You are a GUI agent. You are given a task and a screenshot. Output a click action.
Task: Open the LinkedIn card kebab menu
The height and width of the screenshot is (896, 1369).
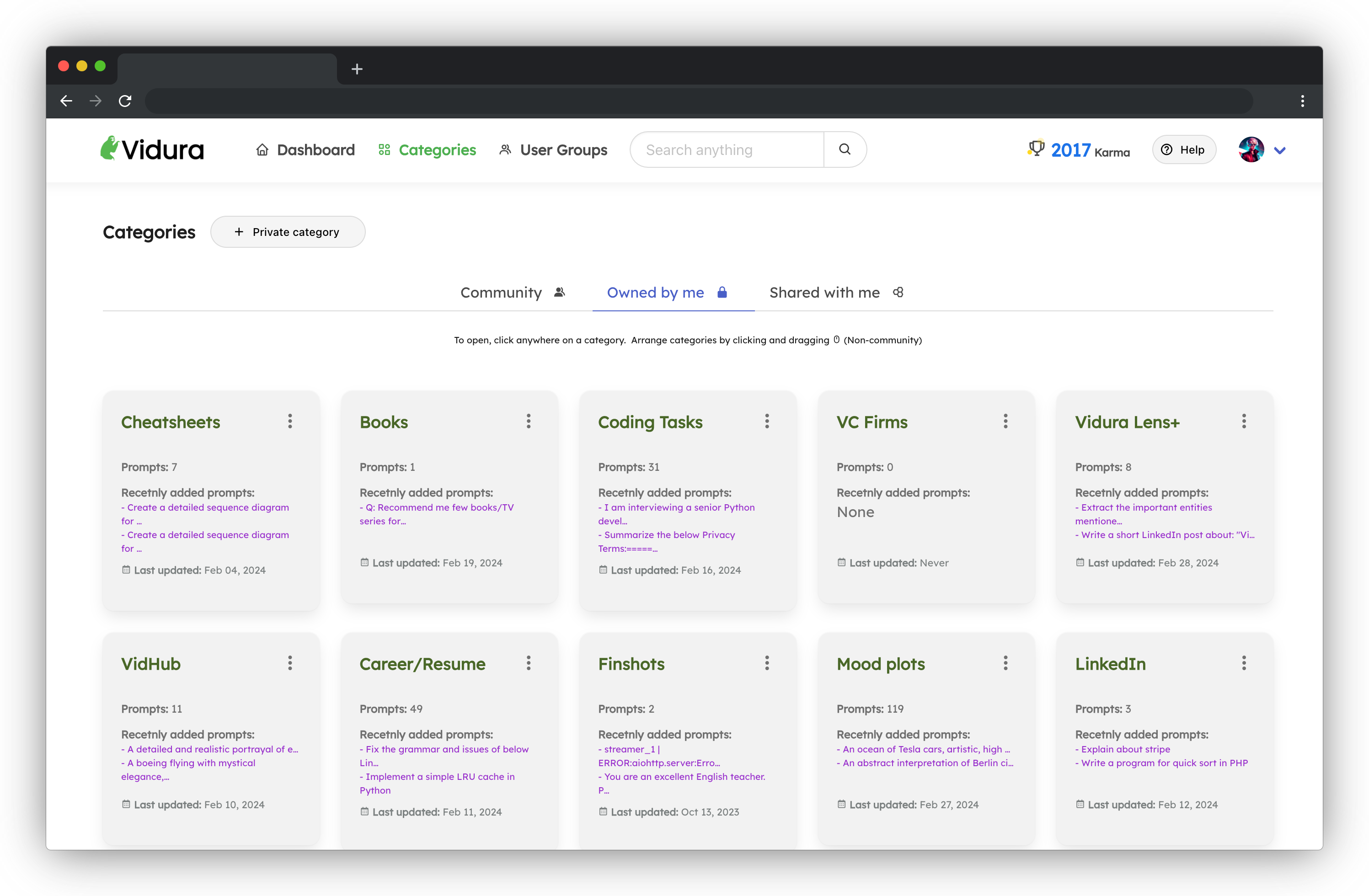pos(1244,663)
